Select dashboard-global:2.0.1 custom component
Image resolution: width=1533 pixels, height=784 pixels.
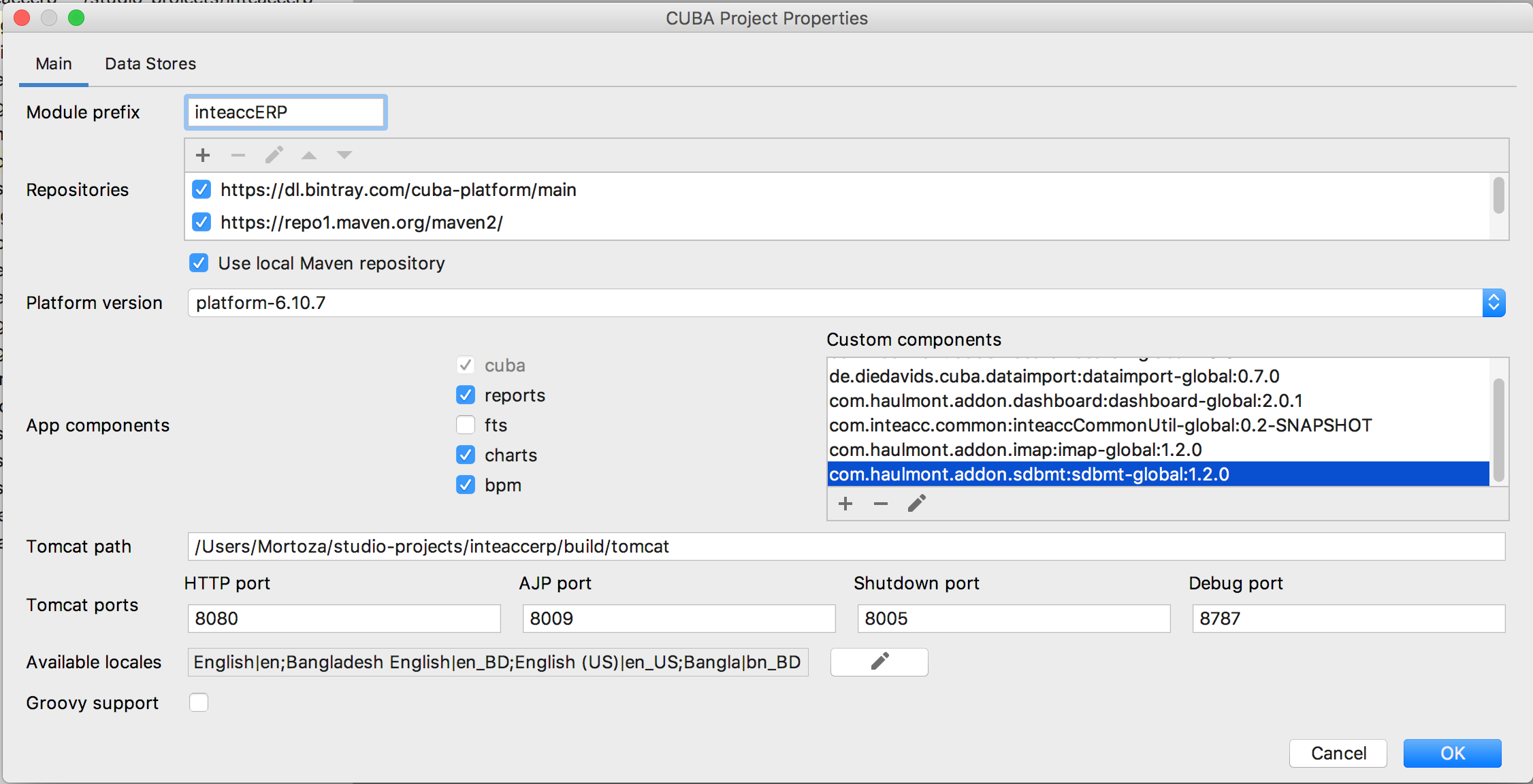click(x=1159, y=401)
